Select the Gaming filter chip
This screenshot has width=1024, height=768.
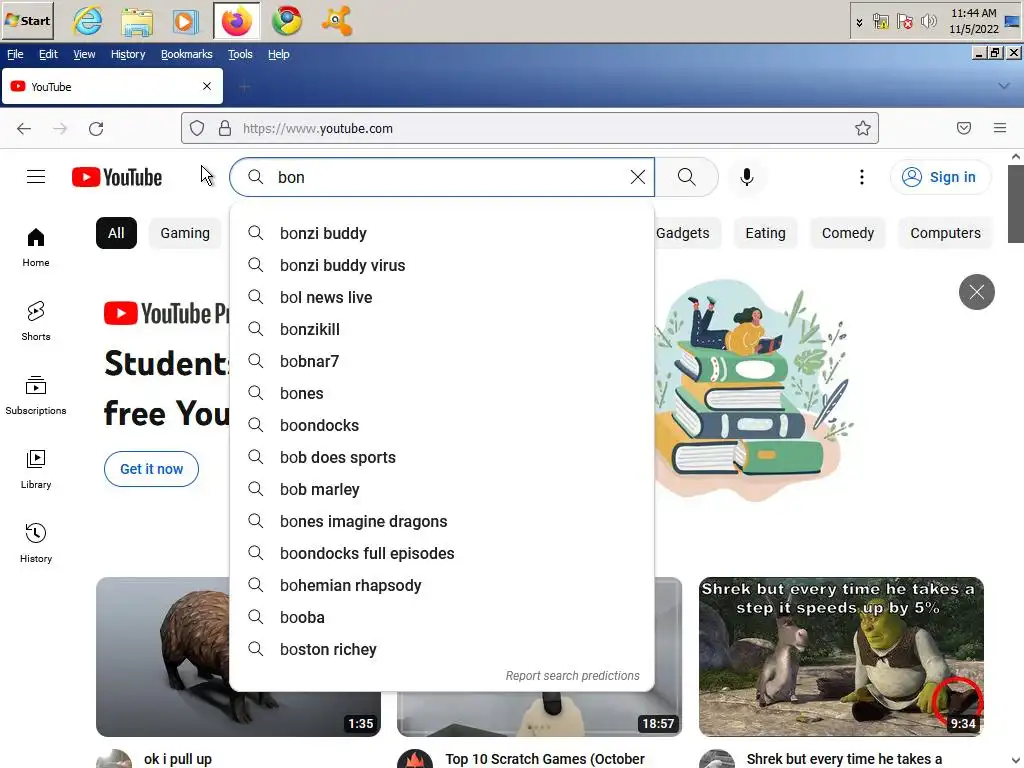[x=185, y=233]
